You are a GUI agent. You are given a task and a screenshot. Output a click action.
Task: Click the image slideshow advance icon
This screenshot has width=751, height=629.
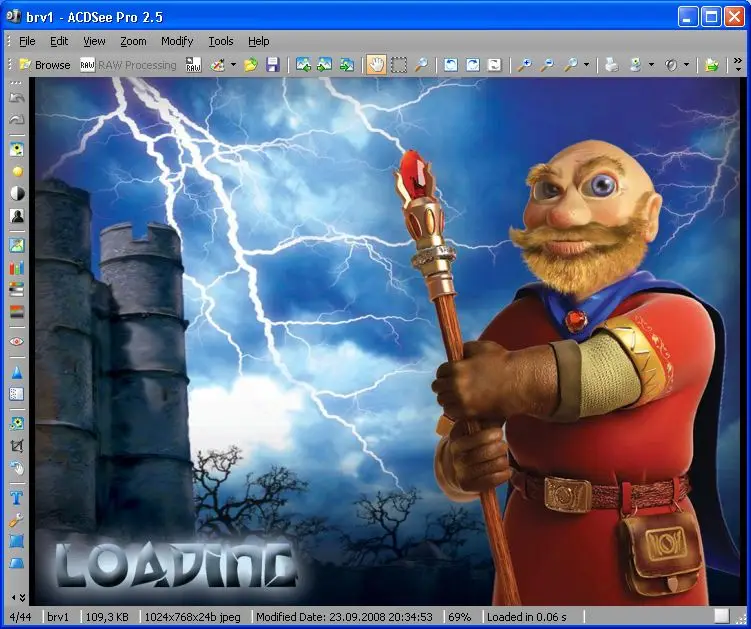click(347, 65)
